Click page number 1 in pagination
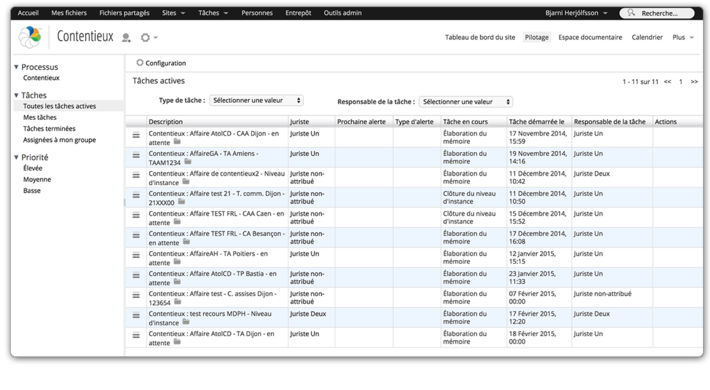The height and width of the screenshot is (390, 710). [681, 82]
